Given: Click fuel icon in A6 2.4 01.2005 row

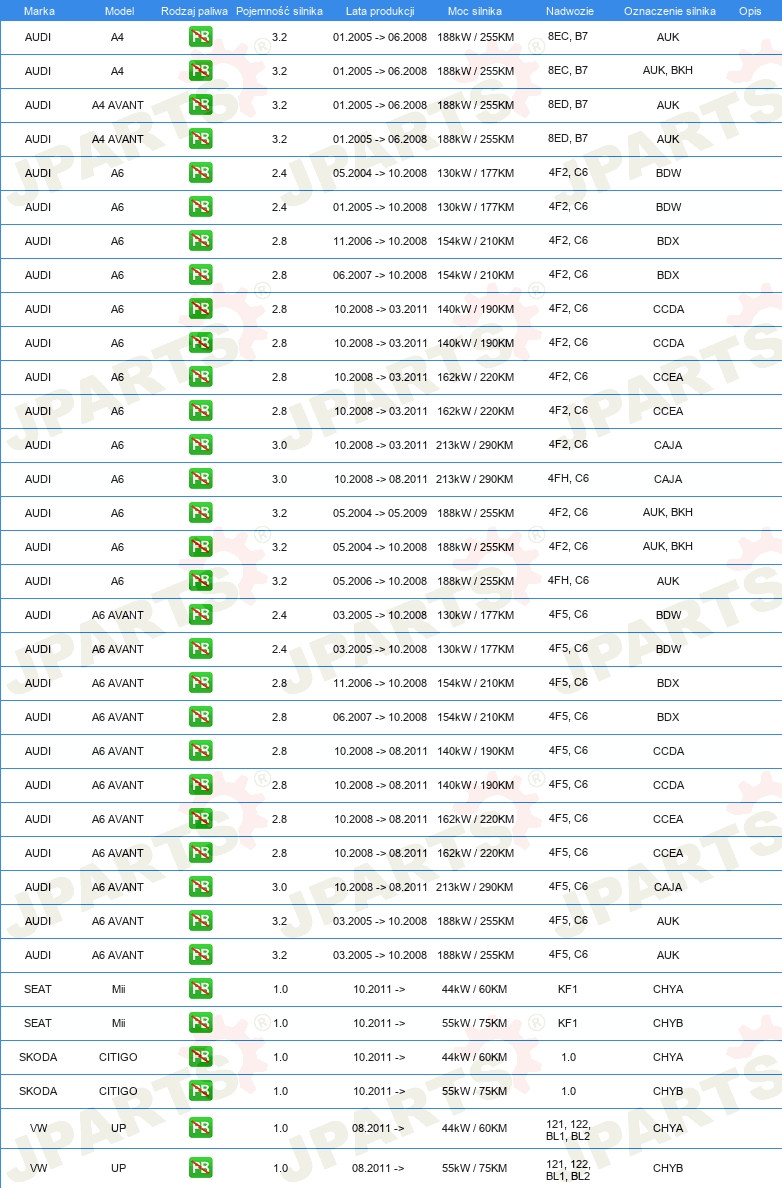Looking at the screenshot, I should [x=201, y=207].
